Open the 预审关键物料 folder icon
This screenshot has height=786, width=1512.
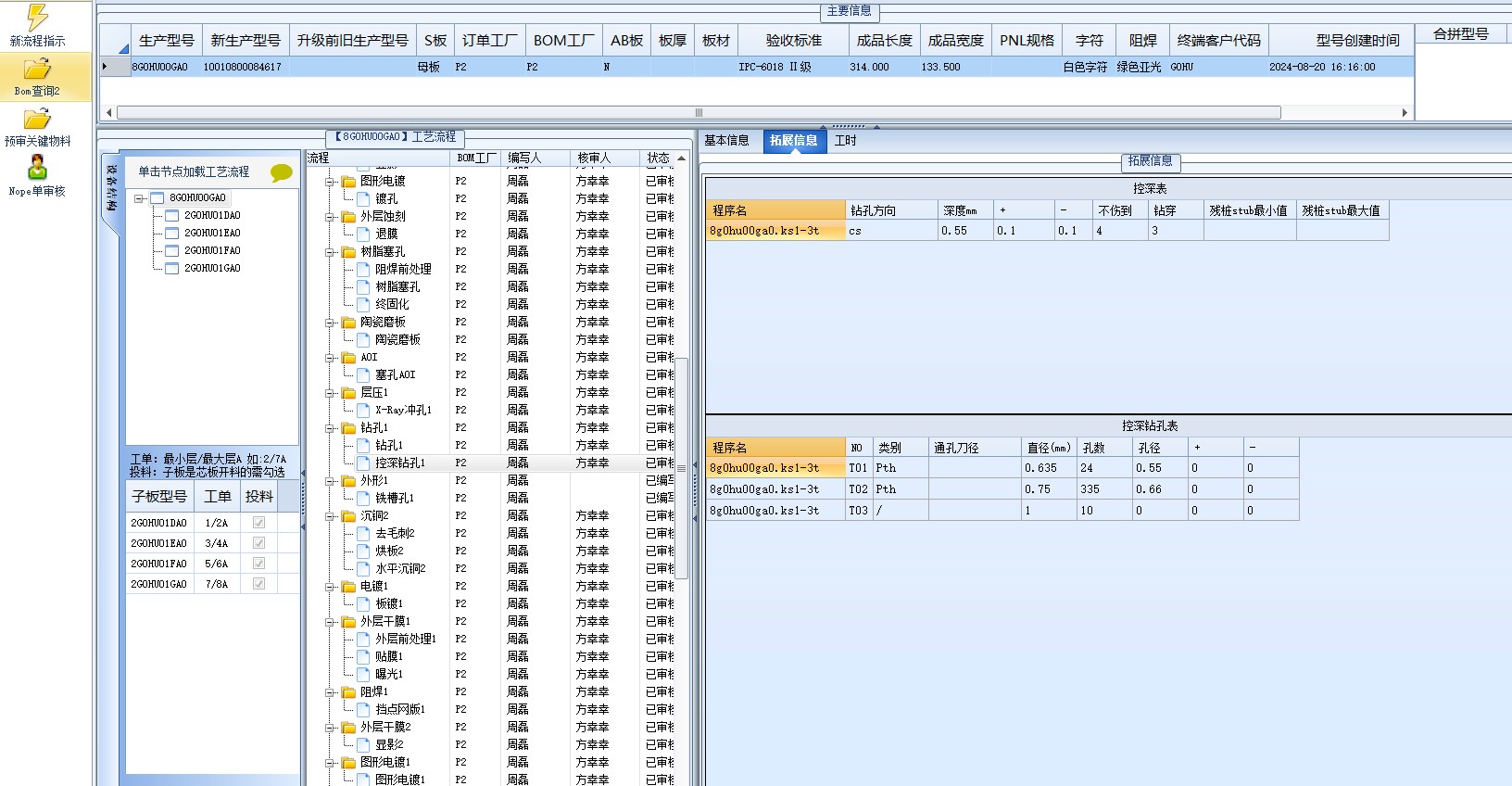(37, 119)
